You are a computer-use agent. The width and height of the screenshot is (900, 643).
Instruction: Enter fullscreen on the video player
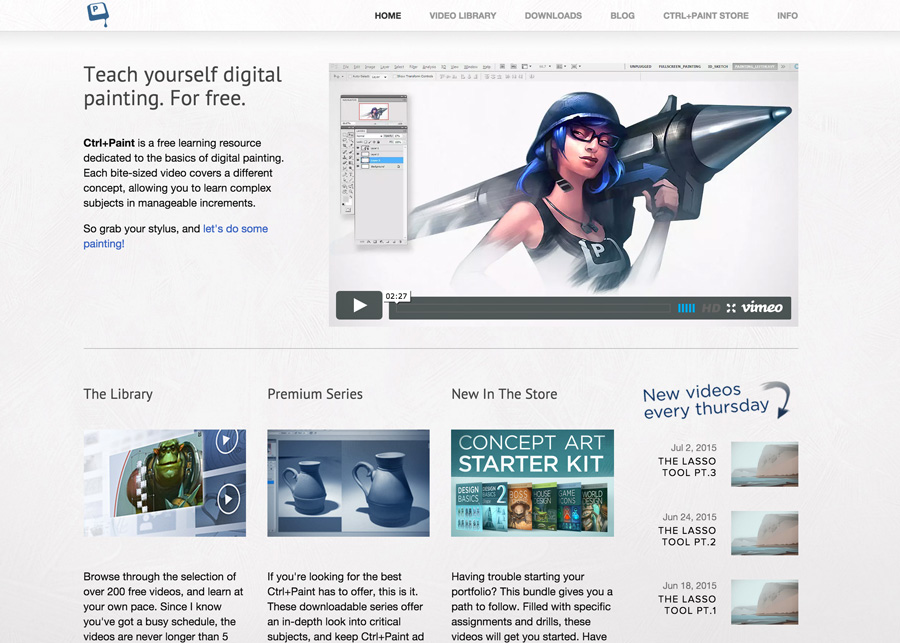coord(731,308)
